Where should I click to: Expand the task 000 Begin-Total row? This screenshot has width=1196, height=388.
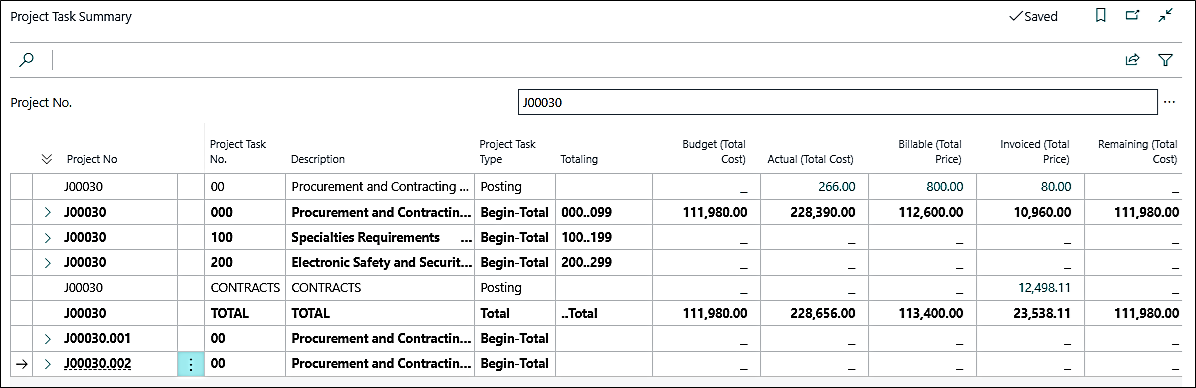tap(48, 213)
